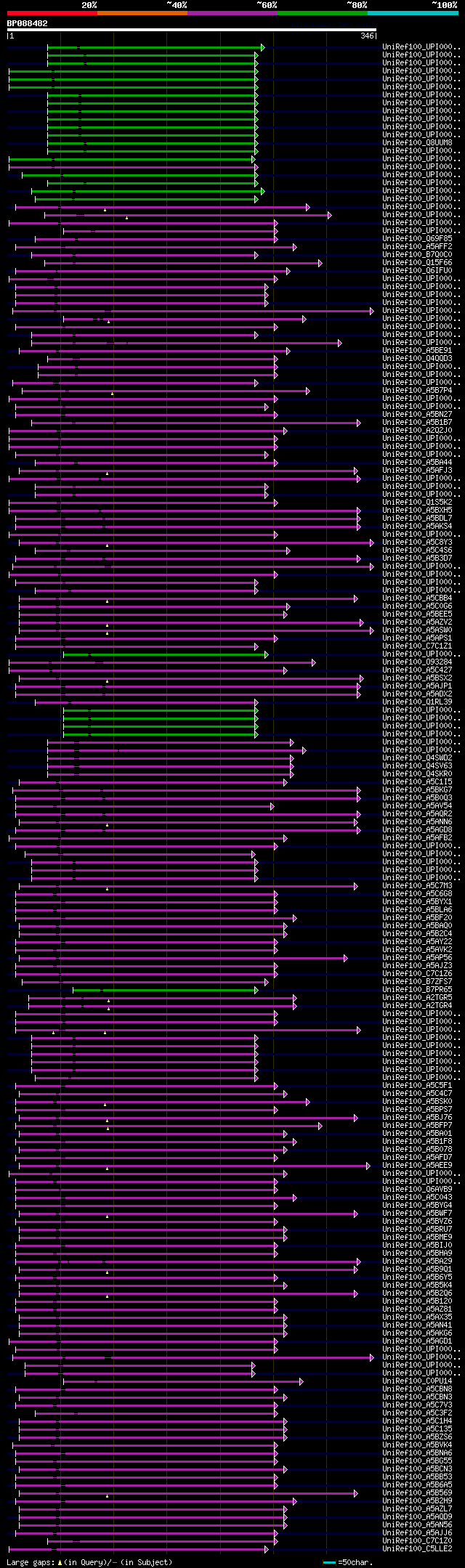Viewport: 465px width, 1568px height.
Task: Click the cyan ~100% legend segment
Action: 413,13
